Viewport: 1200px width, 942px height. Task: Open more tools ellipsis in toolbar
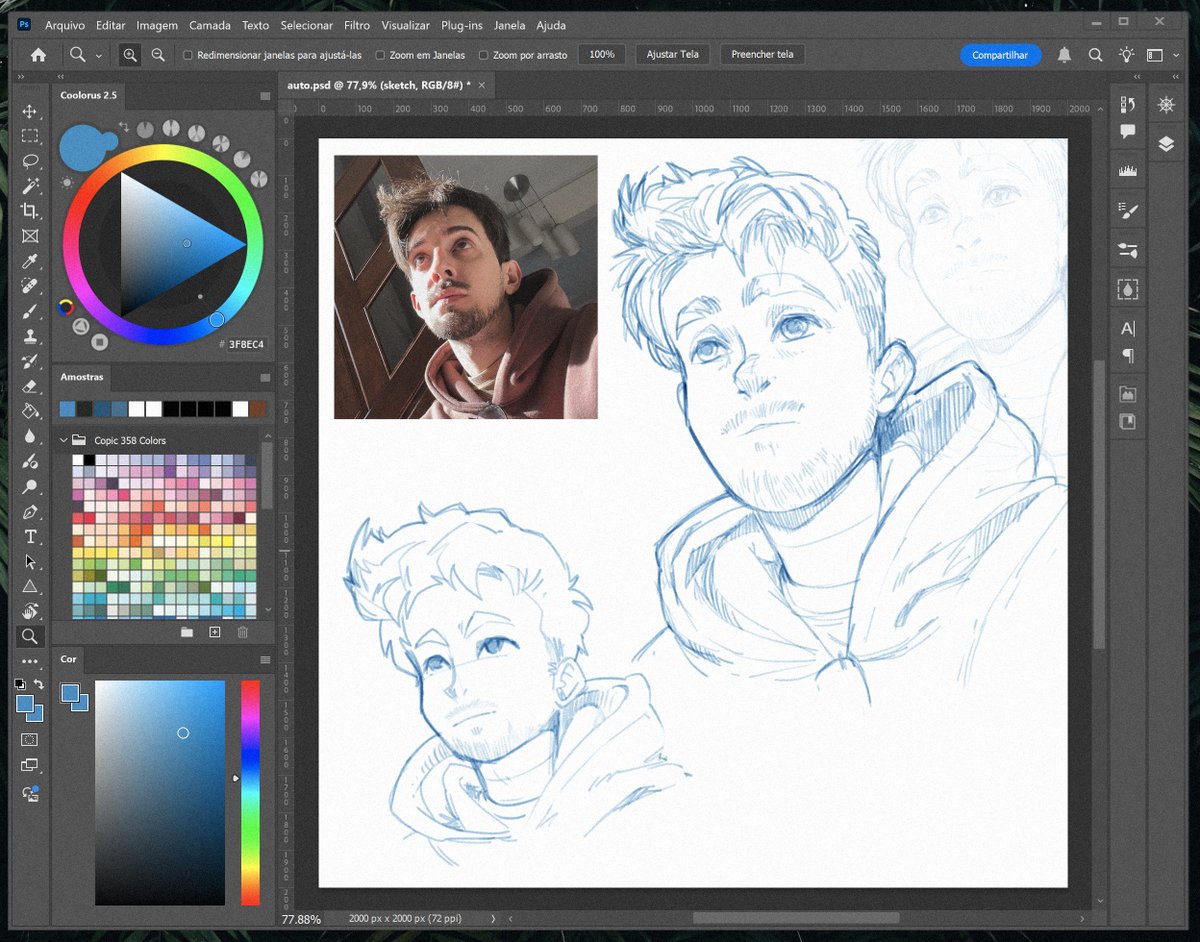coord(30,661)
